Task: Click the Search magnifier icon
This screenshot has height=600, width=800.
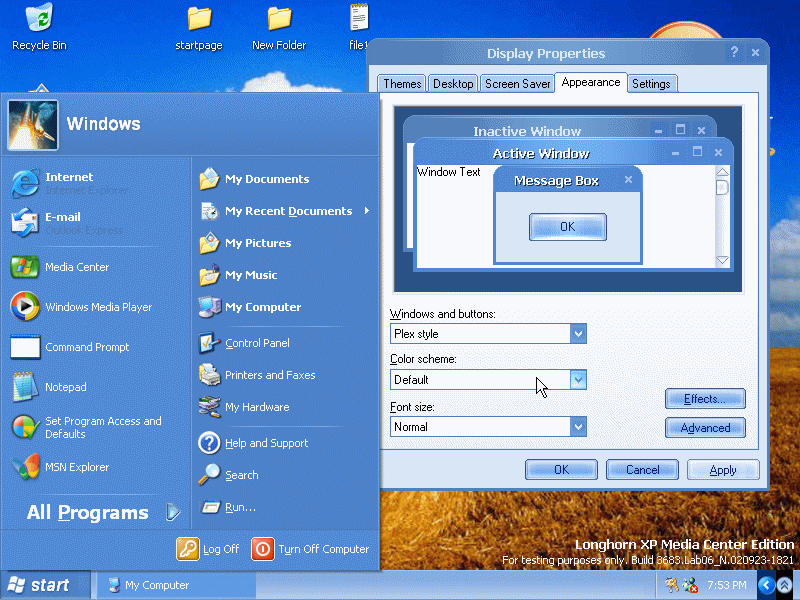Action: tap(209, 475)
